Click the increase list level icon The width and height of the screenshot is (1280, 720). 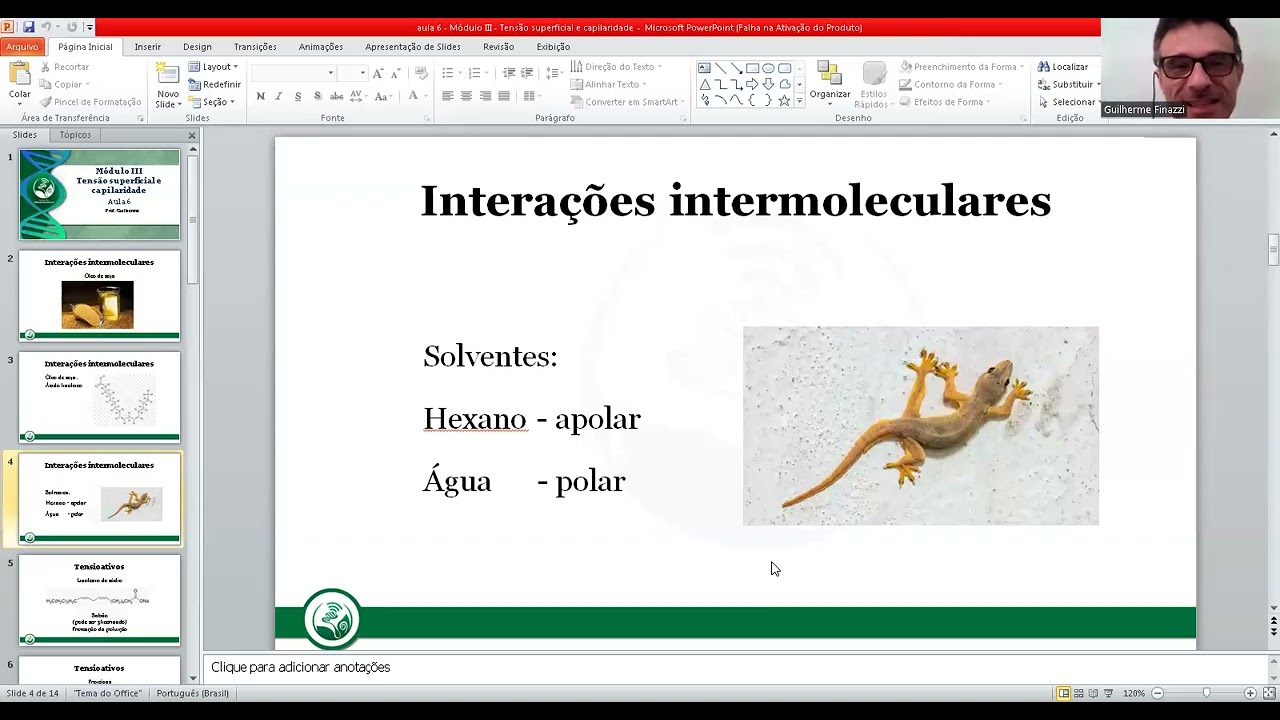(x=527, y=73)
